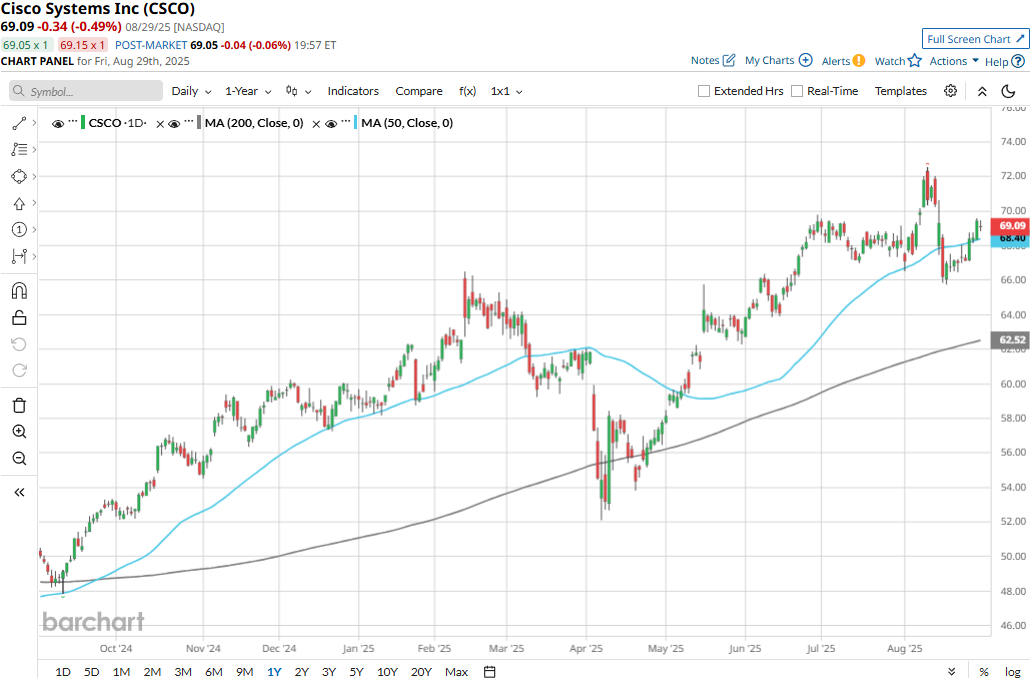Viewport: 1030px width, 678px height.
Task: Select the 5Y time range
Action: coord(356,671)
